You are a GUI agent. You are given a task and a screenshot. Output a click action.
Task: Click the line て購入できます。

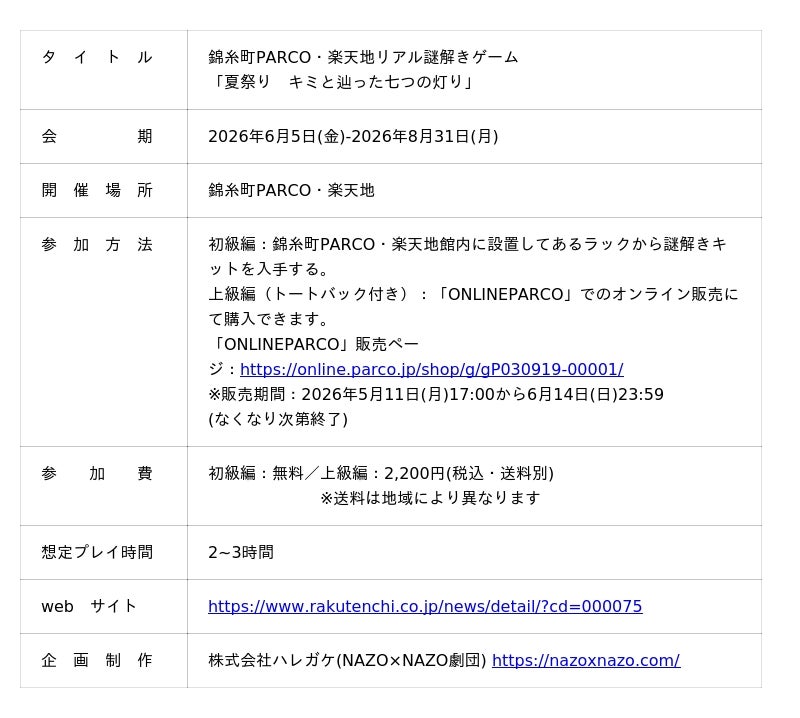pyautogui.click(x=269, y=319)
